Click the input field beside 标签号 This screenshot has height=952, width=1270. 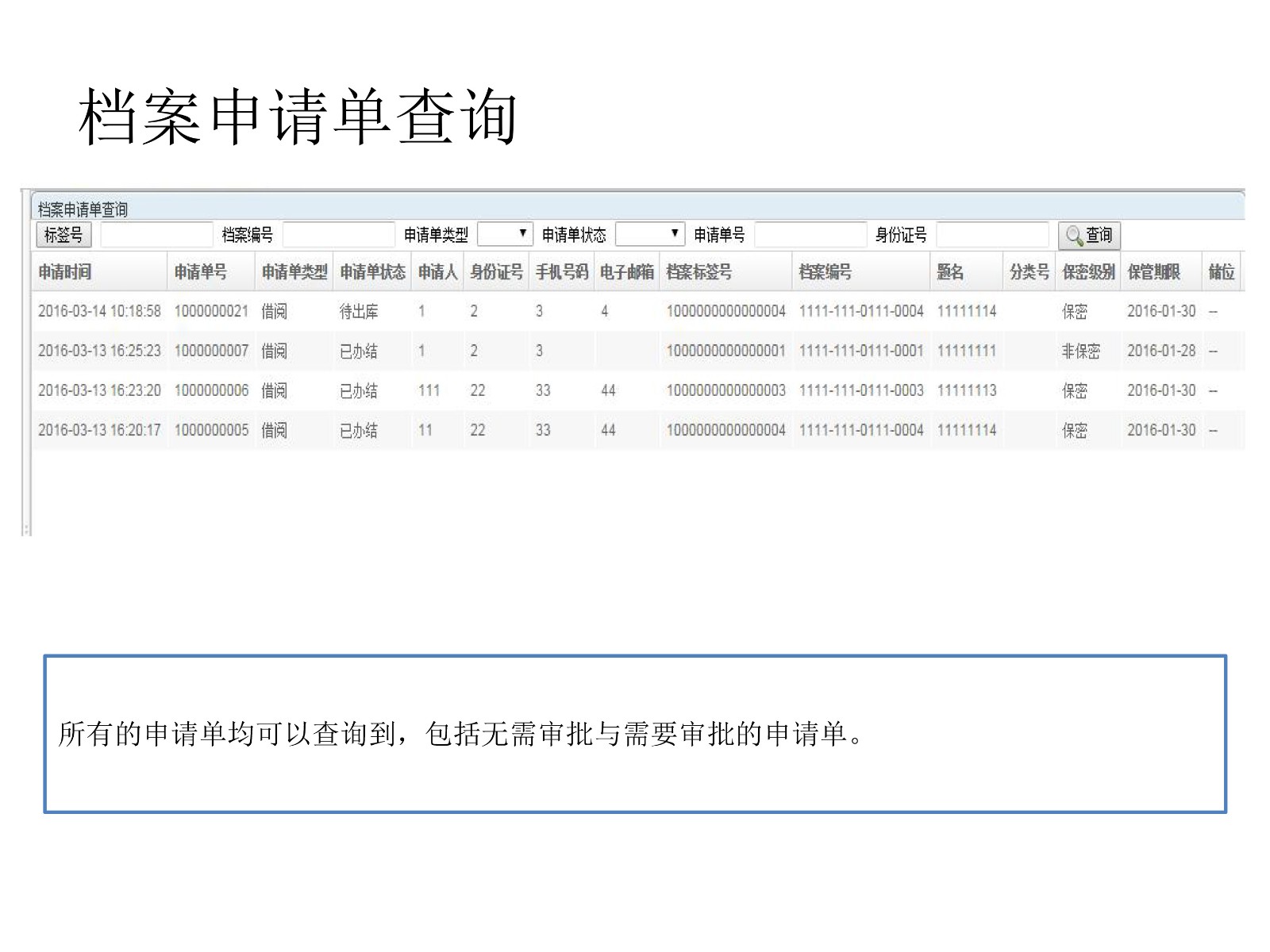click(x=156, y=235)
